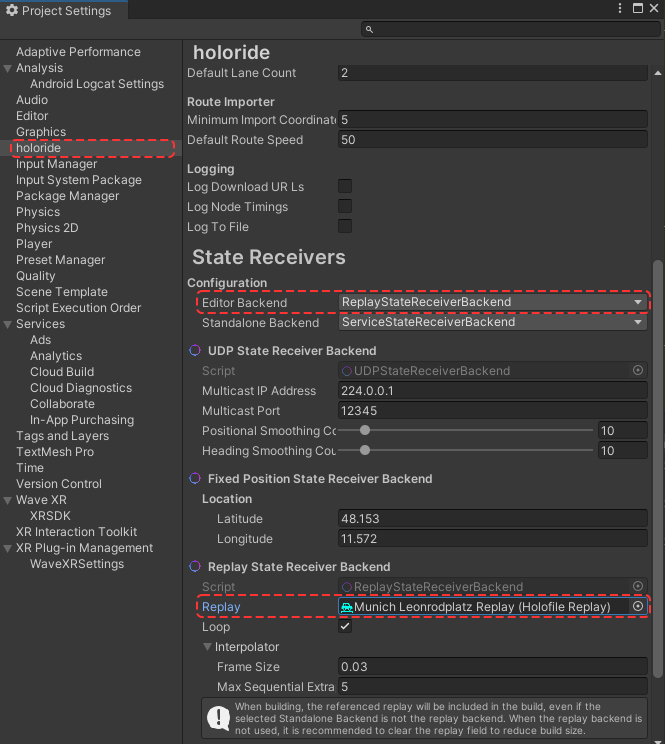Click the UDP State Receiver Backend circle icon
The image size is (665, 744).
(x=195, y=350)
